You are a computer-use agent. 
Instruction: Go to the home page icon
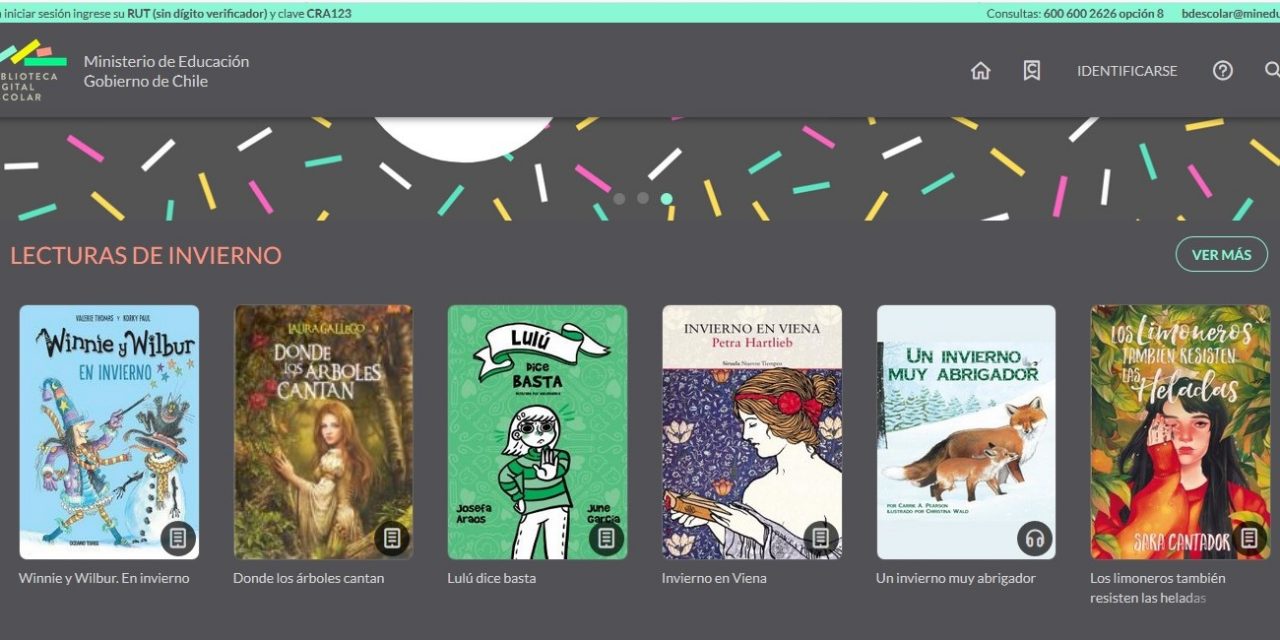coord(981,71)
